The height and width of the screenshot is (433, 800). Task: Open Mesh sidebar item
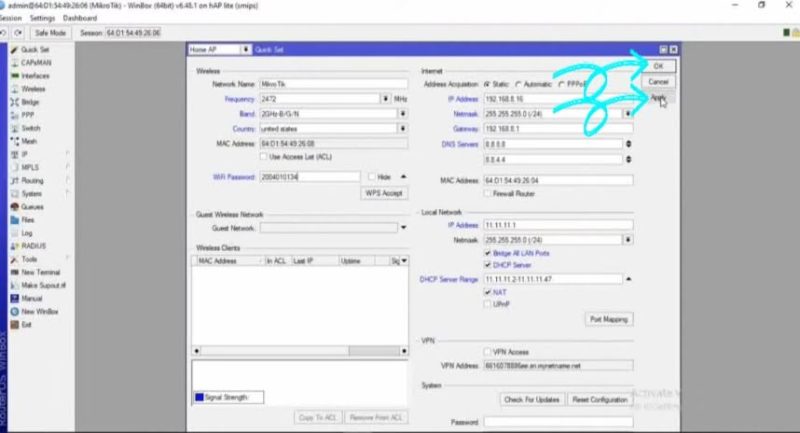(x=24, y=141)
